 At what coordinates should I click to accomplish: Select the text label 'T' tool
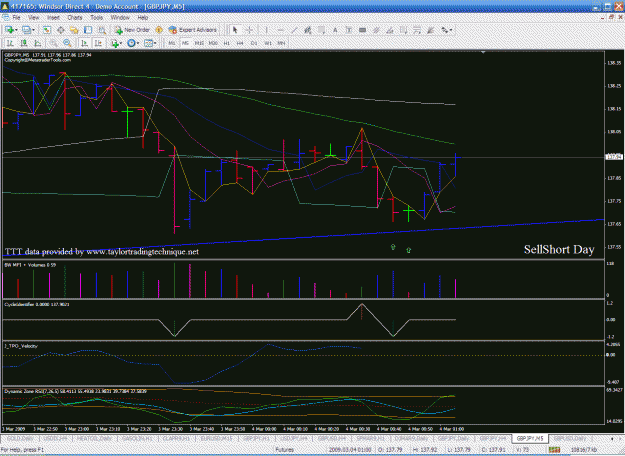pos(349,30)
